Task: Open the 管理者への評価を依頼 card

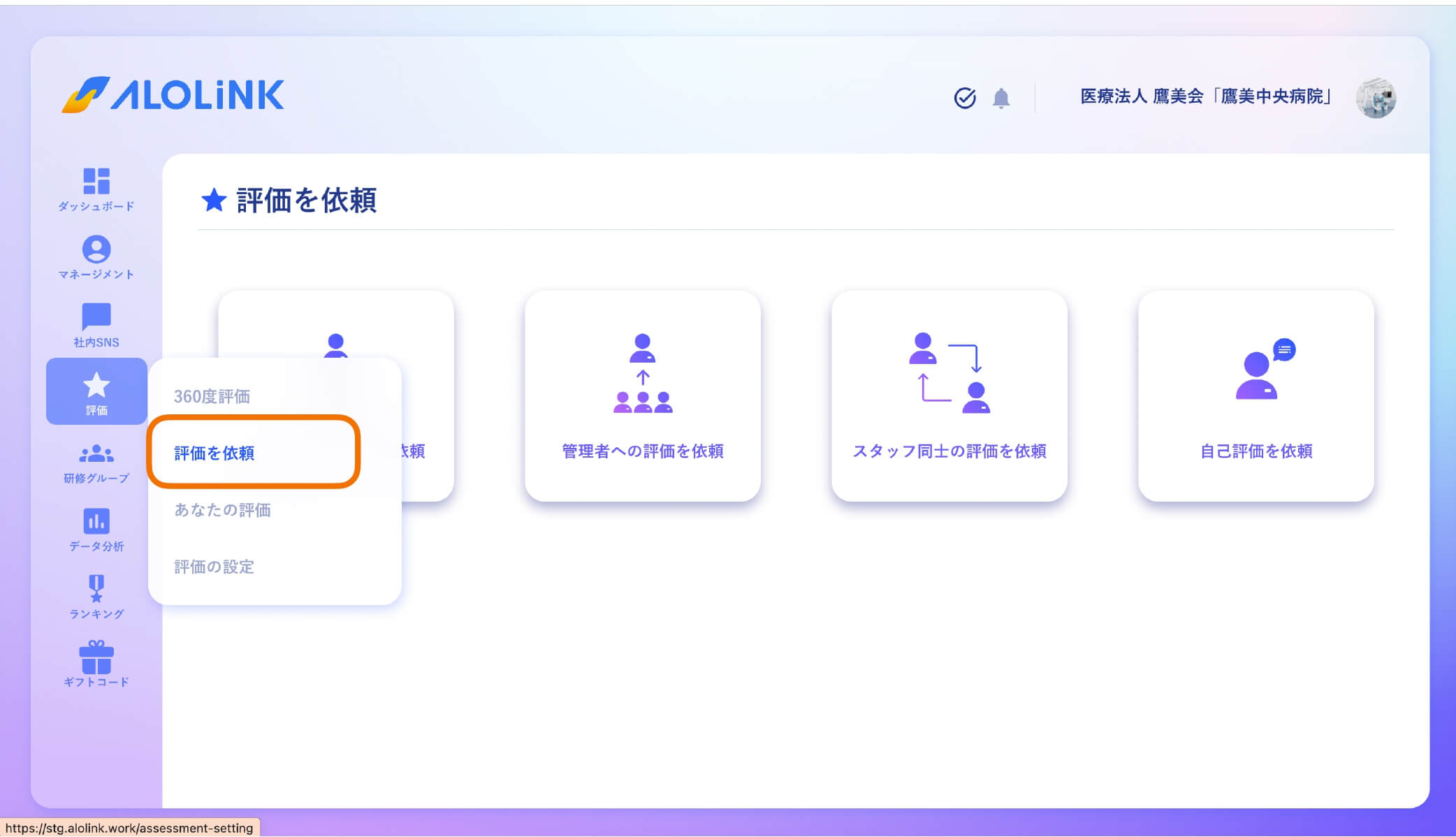Action: (x=643, y=395)
